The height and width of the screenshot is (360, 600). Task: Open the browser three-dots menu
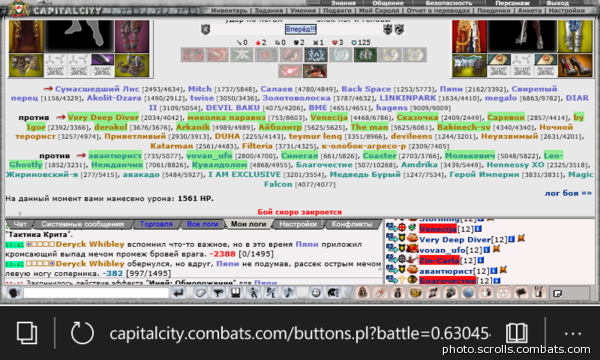[x=572, y=334]
